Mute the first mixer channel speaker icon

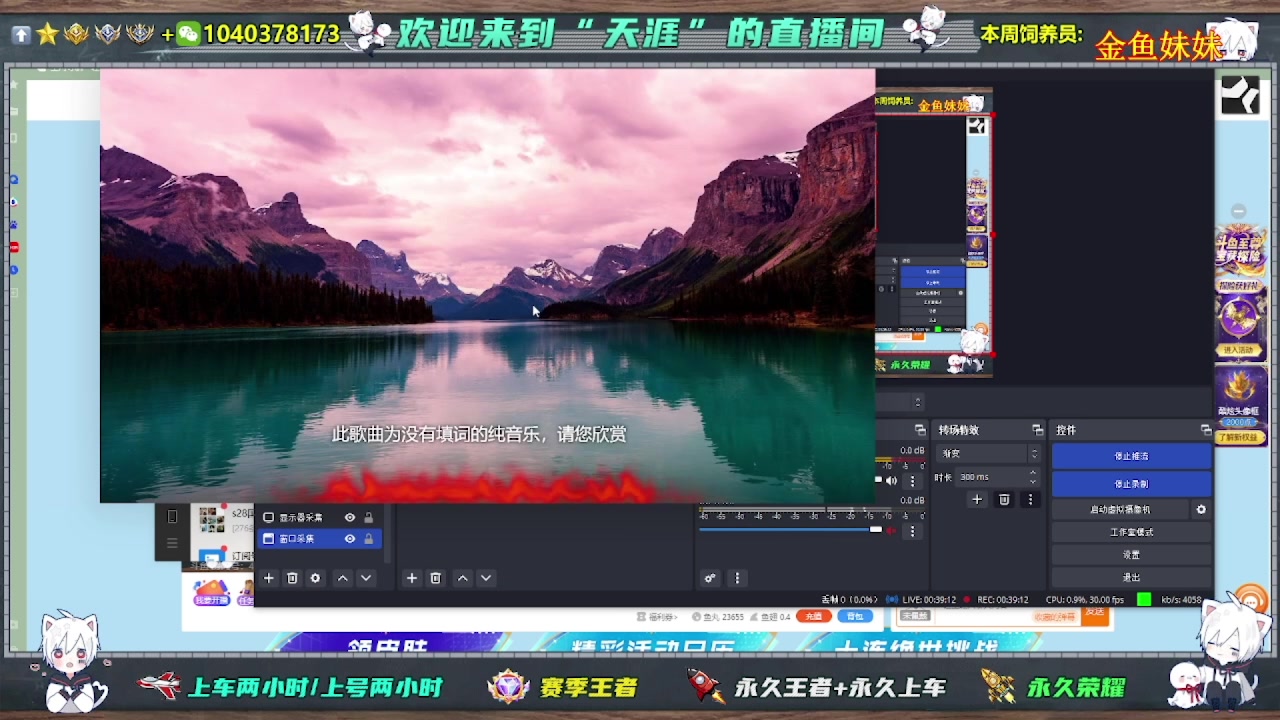[x=891, y=480]
